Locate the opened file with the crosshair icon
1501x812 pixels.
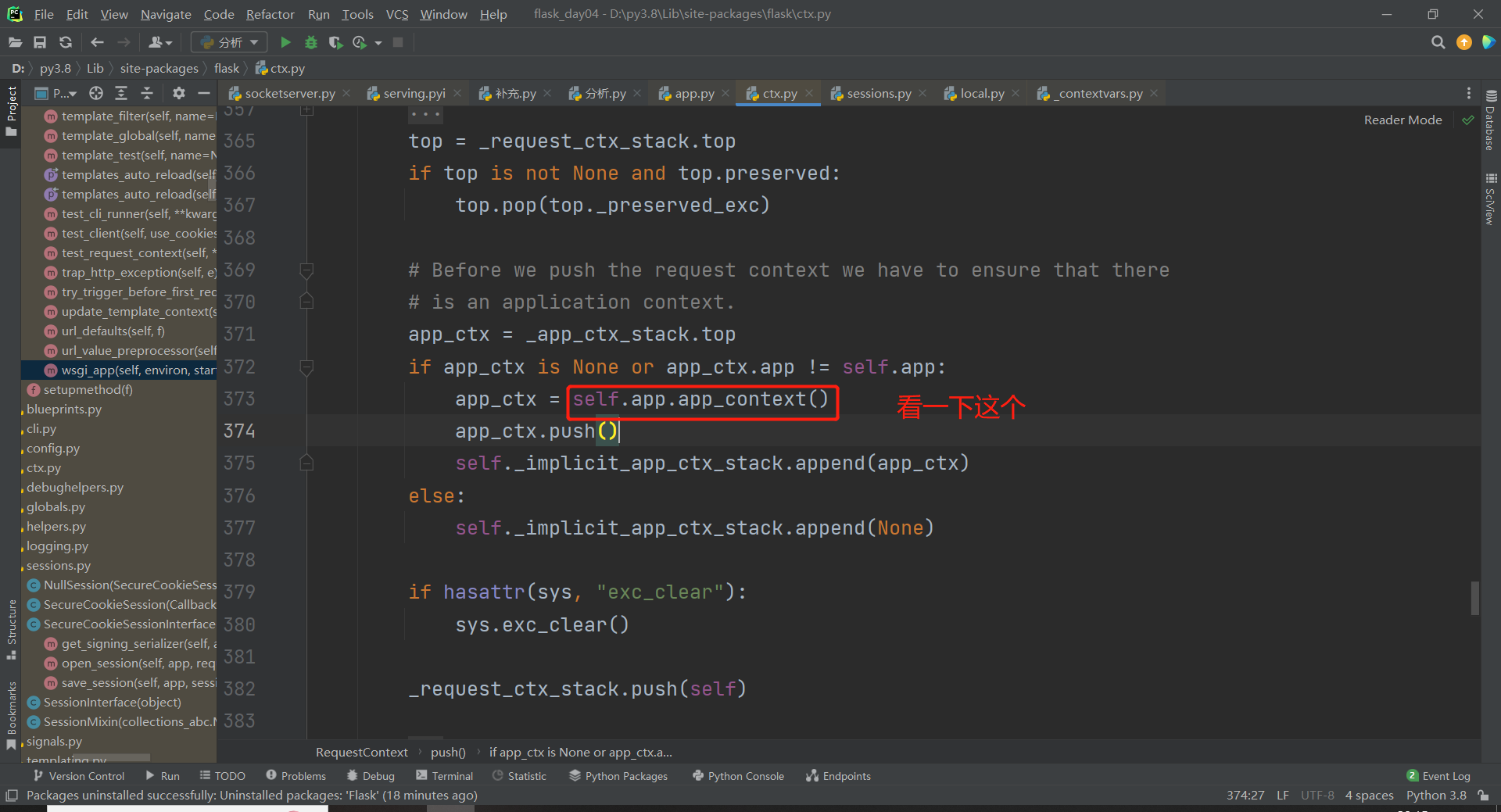point(96,94)
